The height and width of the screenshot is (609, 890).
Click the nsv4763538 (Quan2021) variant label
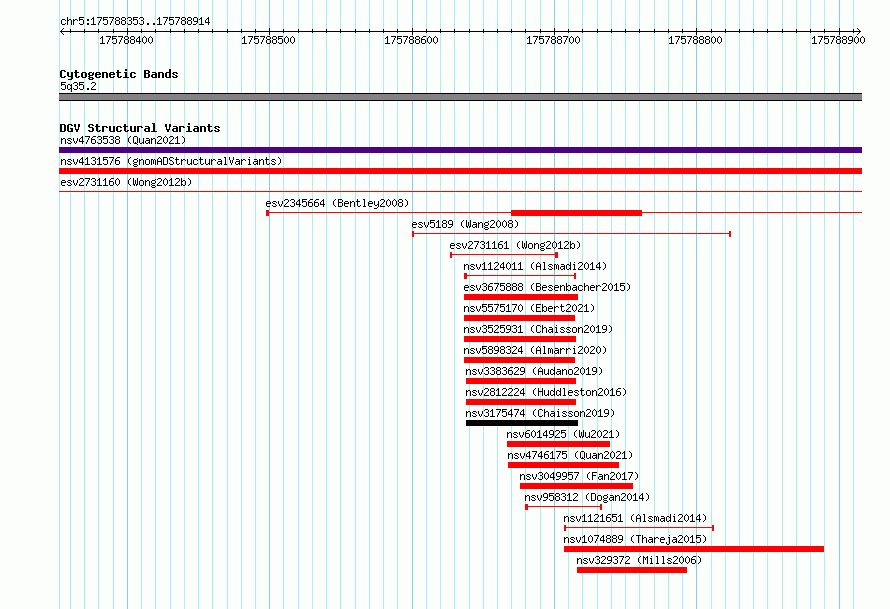(123, 140)
